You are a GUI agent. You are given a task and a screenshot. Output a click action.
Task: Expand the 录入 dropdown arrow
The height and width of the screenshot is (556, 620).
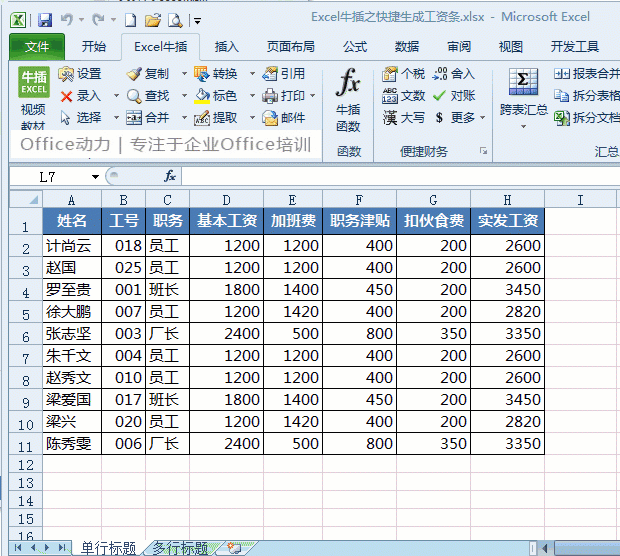[x=116, y=96]
